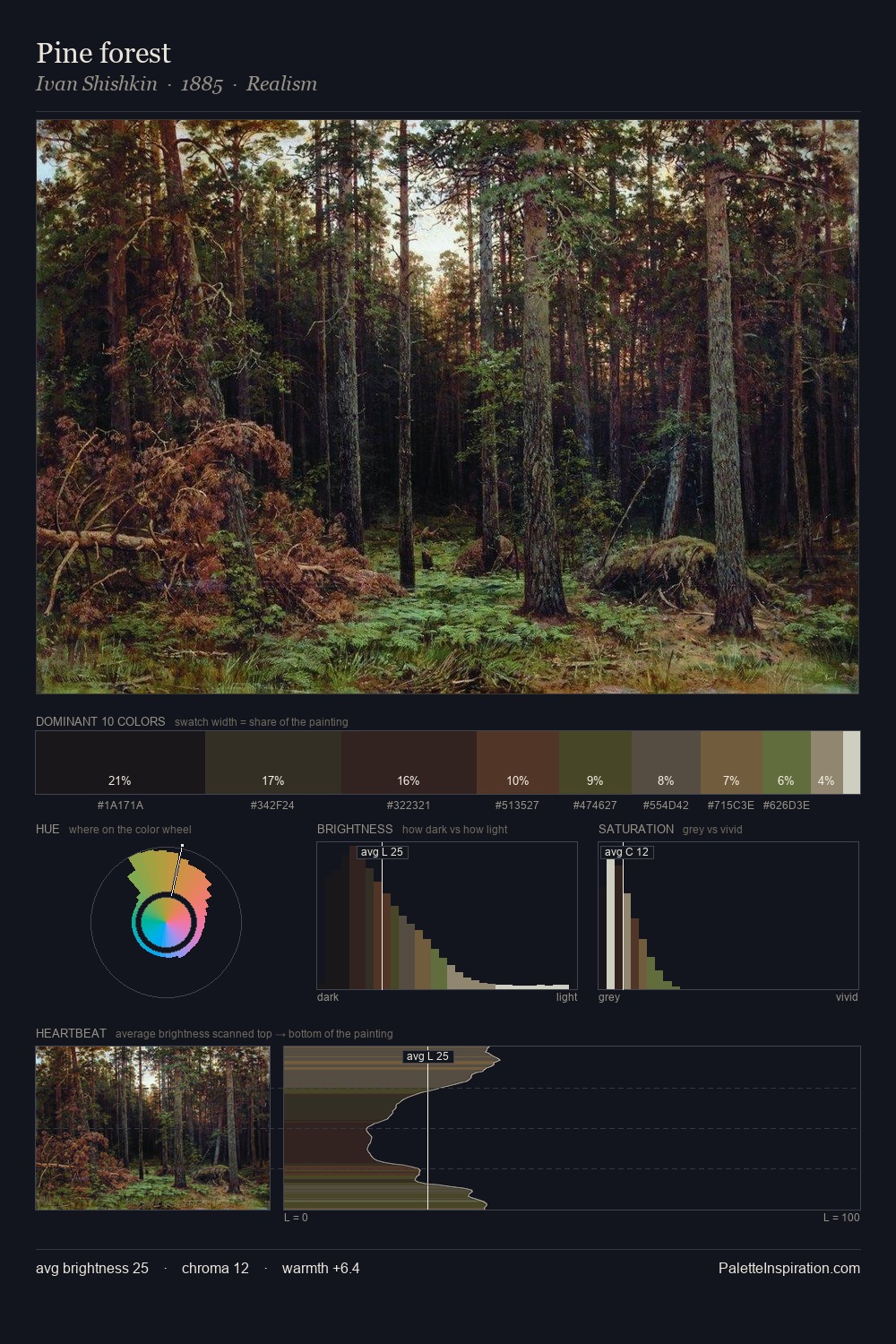Screen dimensions: 896x1344
Task: Click the #513527 hex code label
Action: pyautogui.click(x=517, y=806)
